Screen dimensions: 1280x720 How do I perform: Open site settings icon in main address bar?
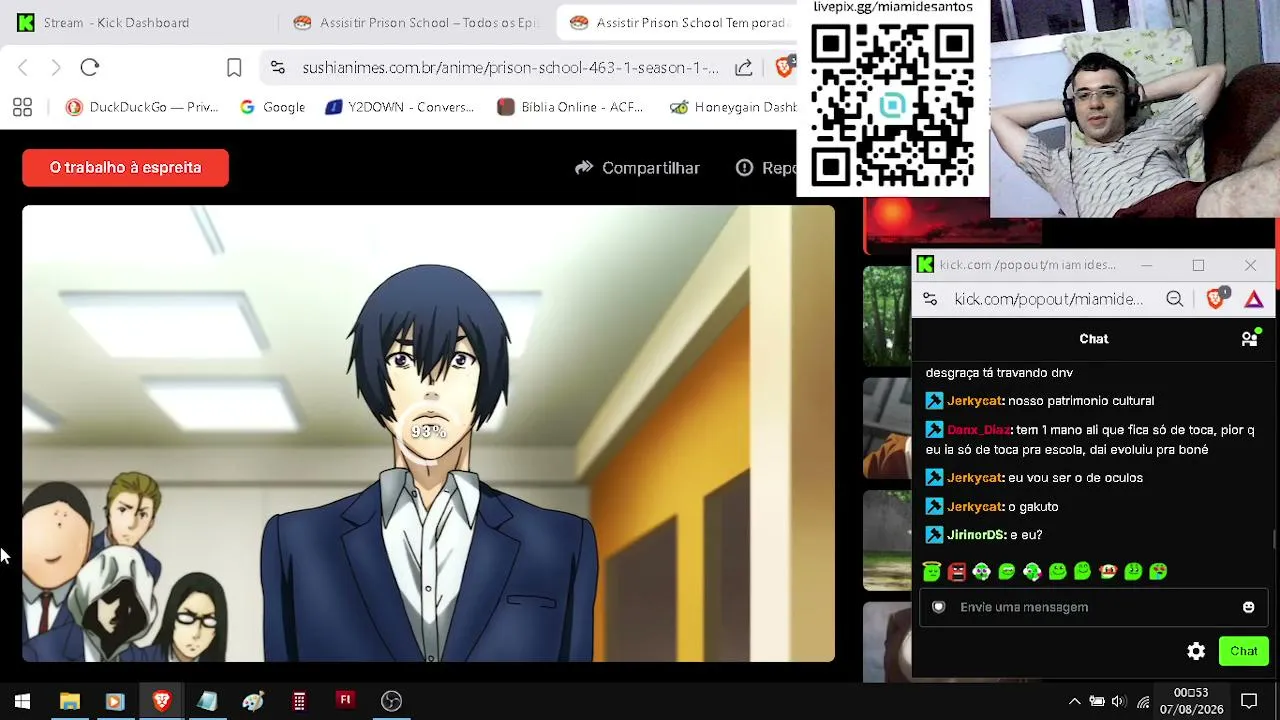278,68
